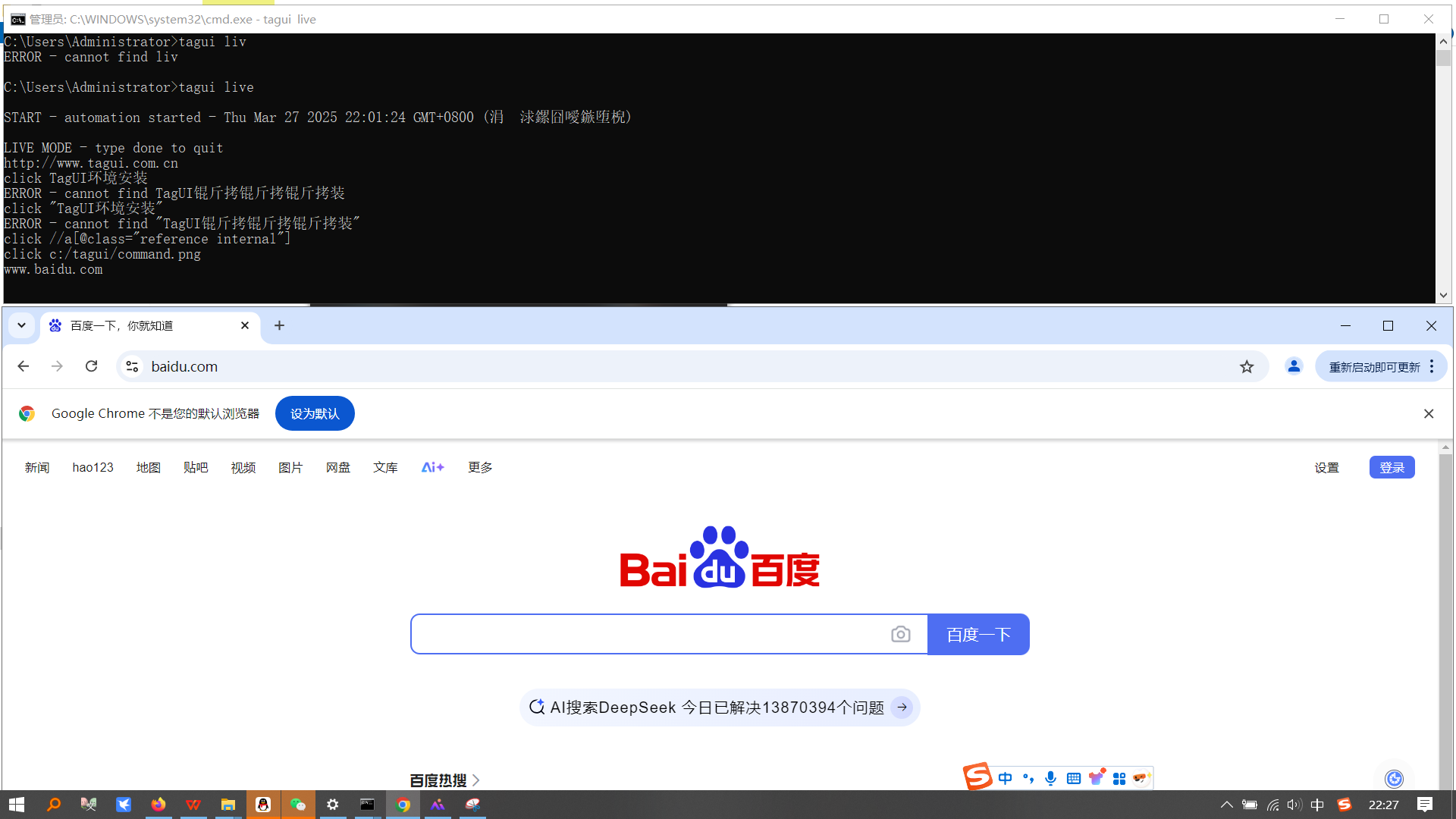
Task: Open the volume control in system tray
Action: (1294, 805)
